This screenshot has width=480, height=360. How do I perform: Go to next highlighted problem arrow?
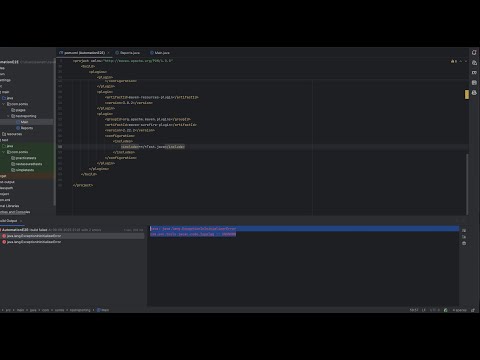(x=466, y=61)
